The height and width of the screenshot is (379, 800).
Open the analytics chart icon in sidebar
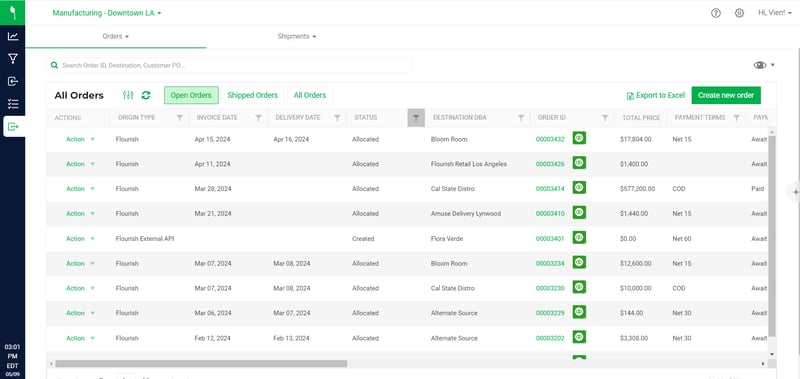coord(13,36)
